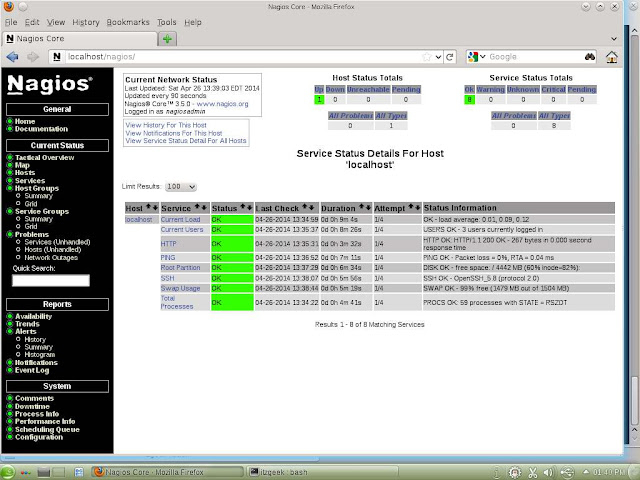Click the USB device notifier tray icon
The image size is (640, 480).
point(567,472)
